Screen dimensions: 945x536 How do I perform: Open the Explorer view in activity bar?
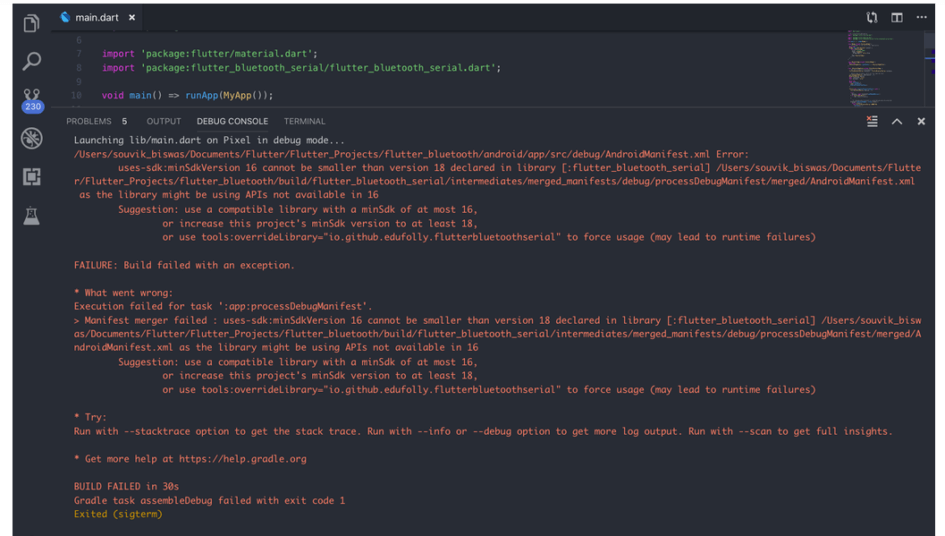[x=31, y=23]
